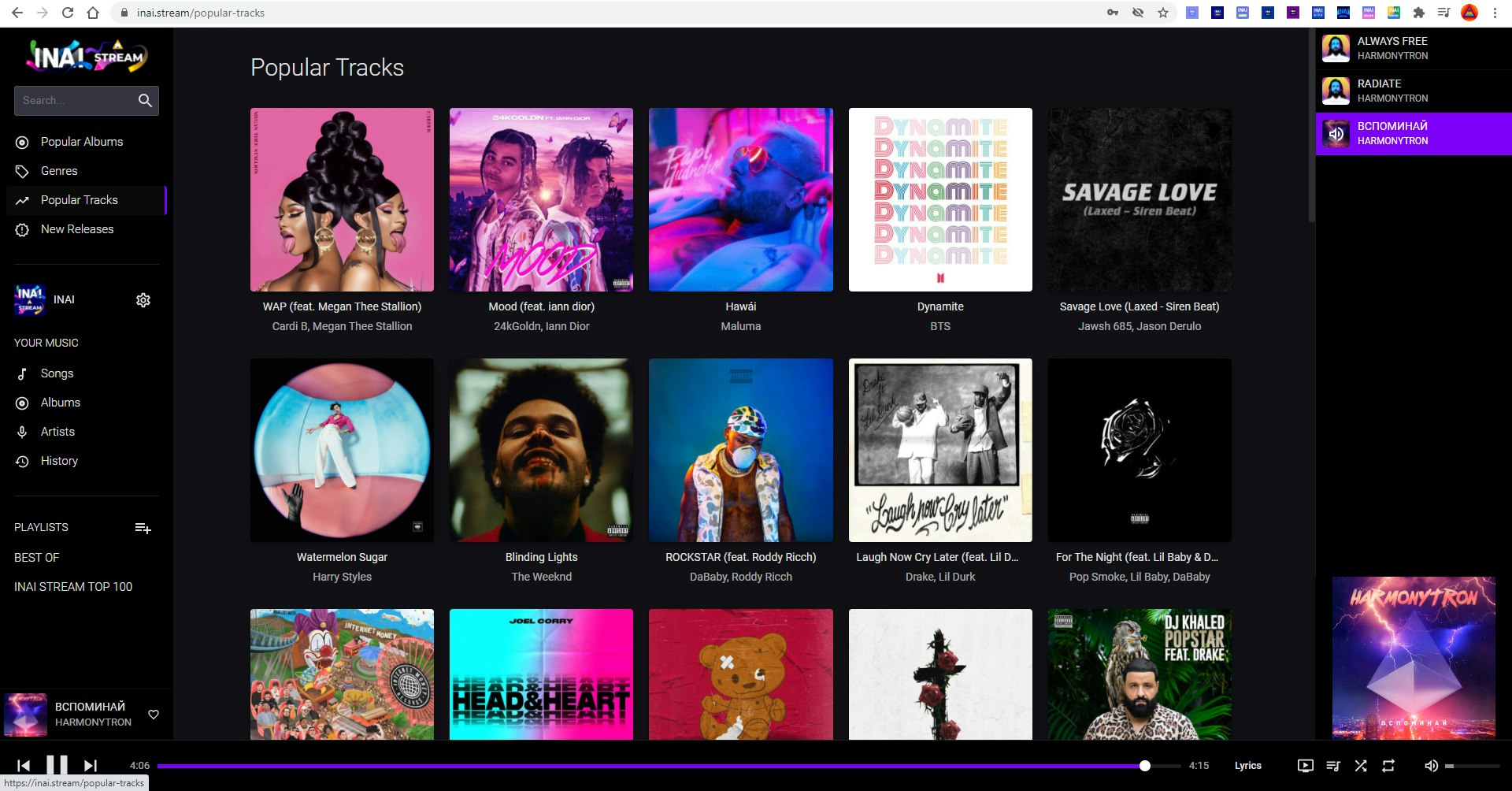Open For The Night album cover

point(1140,450)
